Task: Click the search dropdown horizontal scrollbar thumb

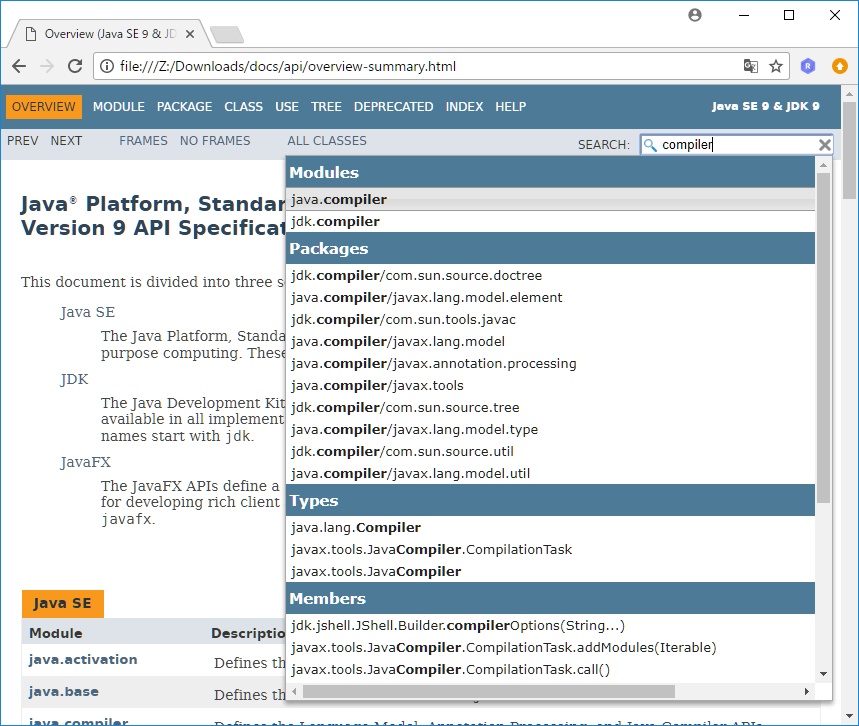Action: click(489, 691)
